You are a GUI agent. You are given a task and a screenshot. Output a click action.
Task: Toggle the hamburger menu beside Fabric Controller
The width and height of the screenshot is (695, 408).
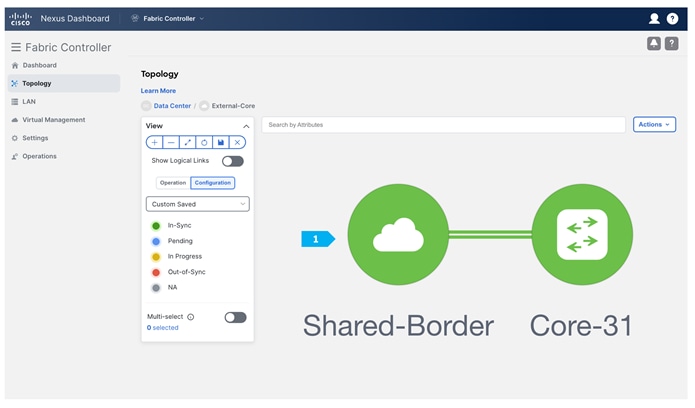pos(16,47)
